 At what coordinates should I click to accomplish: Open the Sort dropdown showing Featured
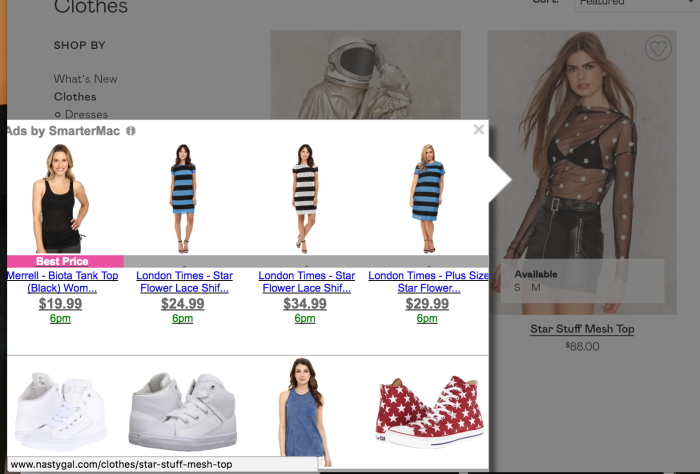click(637, 4)
